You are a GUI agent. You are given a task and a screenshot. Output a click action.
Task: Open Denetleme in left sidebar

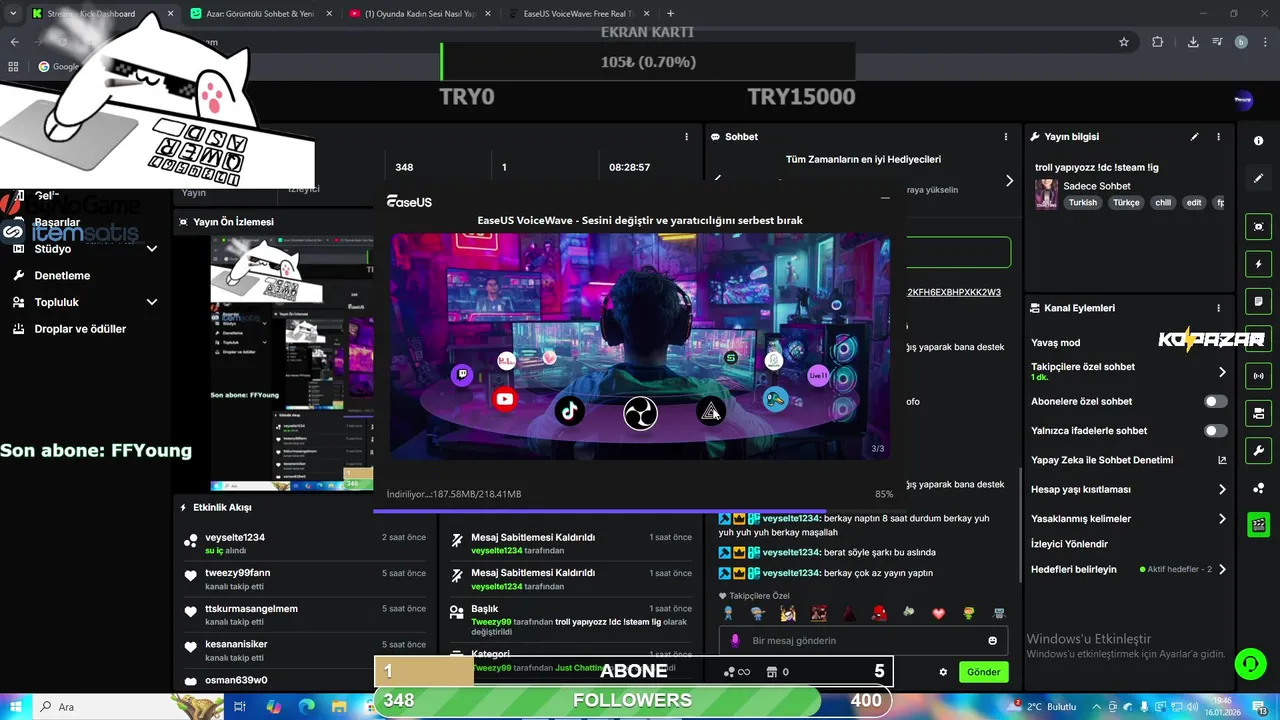tap(62, 276)
